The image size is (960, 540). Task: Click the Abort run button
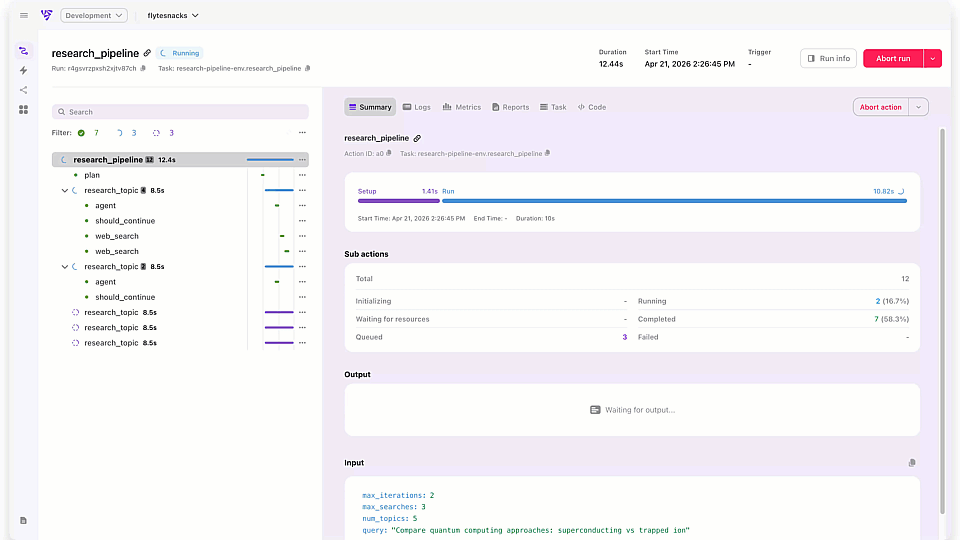point(893,59)
